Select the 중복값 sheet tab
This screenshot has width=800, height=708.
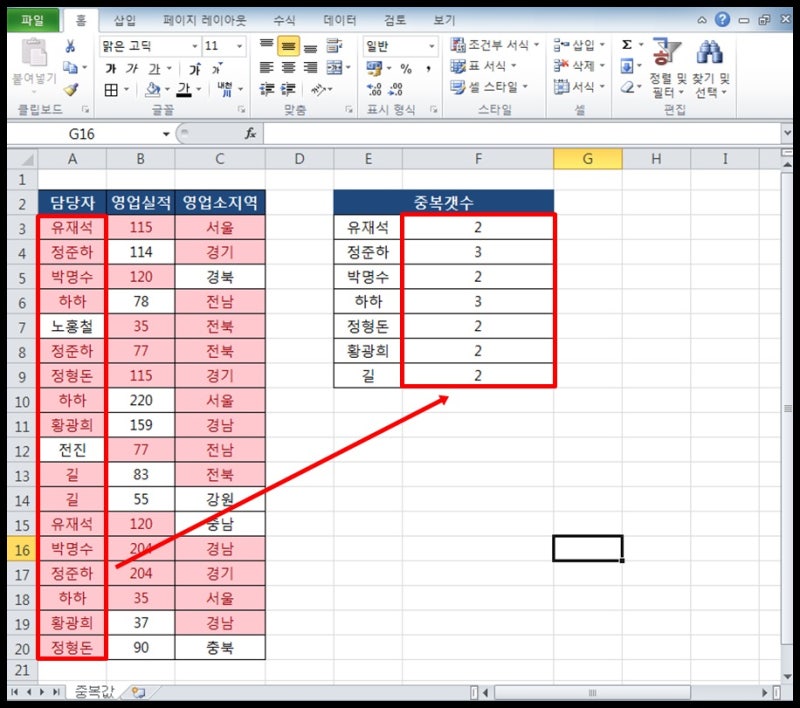[95, 692]
